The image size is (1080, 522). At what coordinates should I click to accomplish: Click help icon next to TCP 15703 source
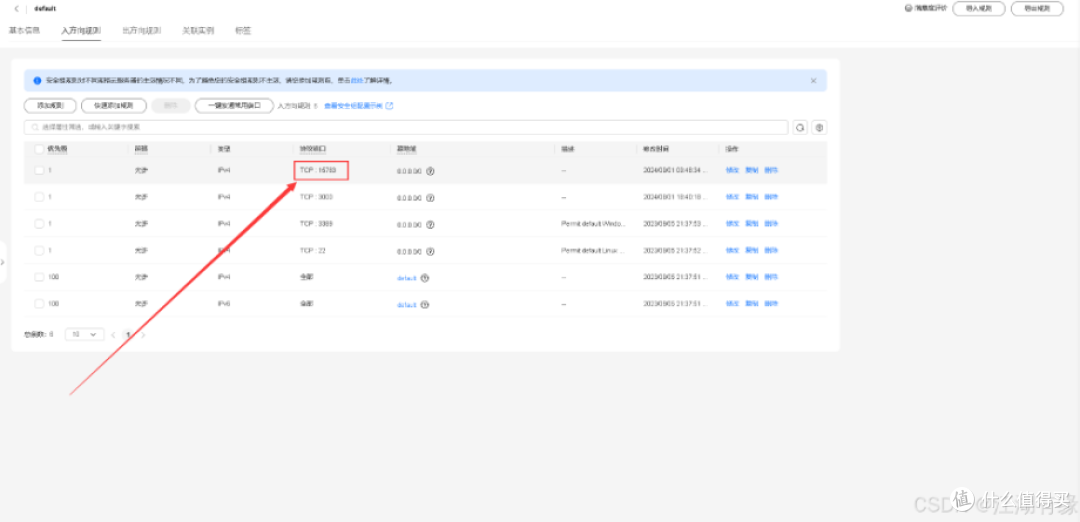click(x=430, y=171)
